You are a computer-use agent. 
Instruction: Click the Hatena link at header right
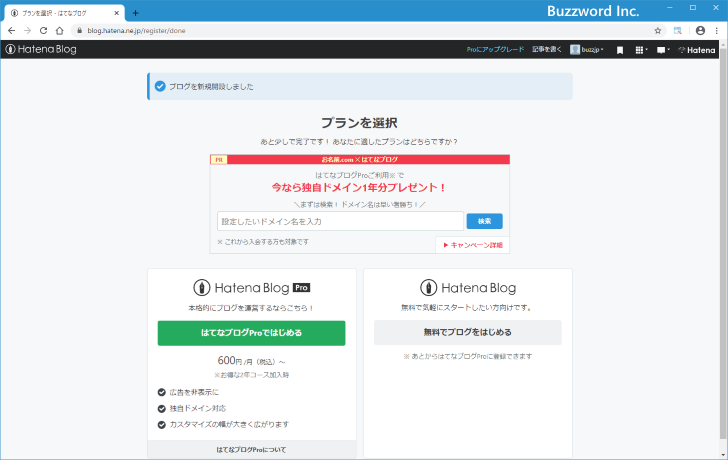[696, 50]
